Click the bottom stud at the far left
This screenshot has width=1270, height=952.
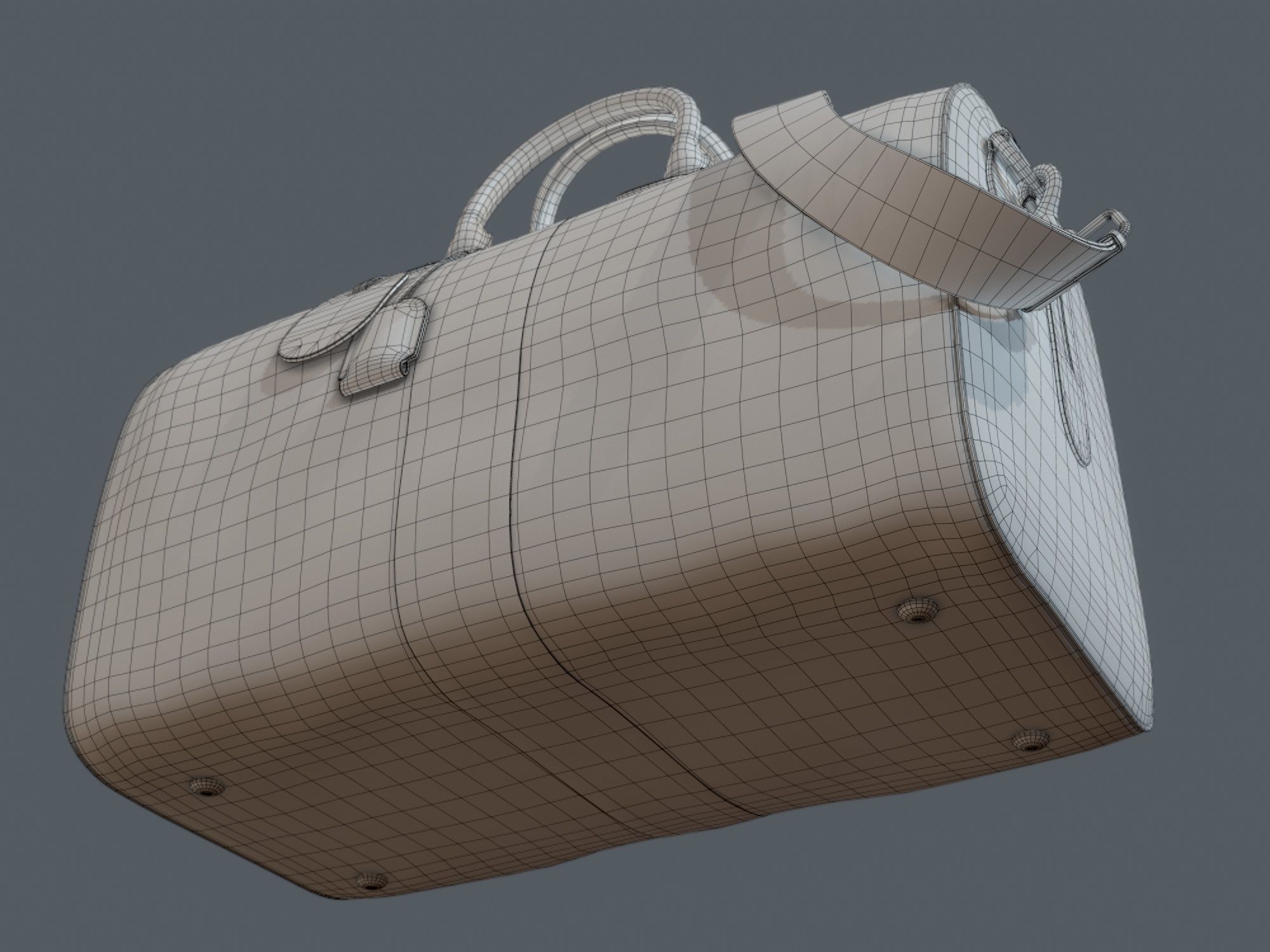pos(208,788)
